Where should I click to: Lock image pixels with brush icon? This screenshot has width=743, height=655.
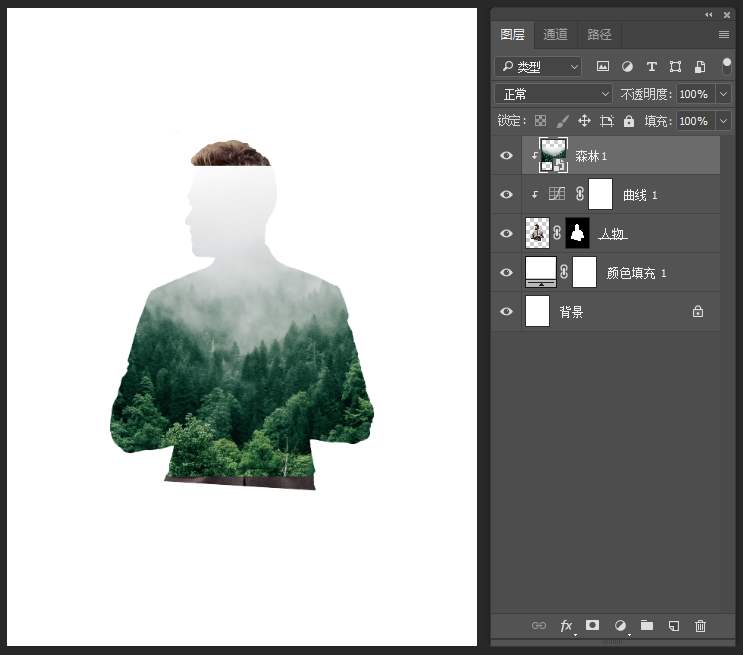pos(562,121)
